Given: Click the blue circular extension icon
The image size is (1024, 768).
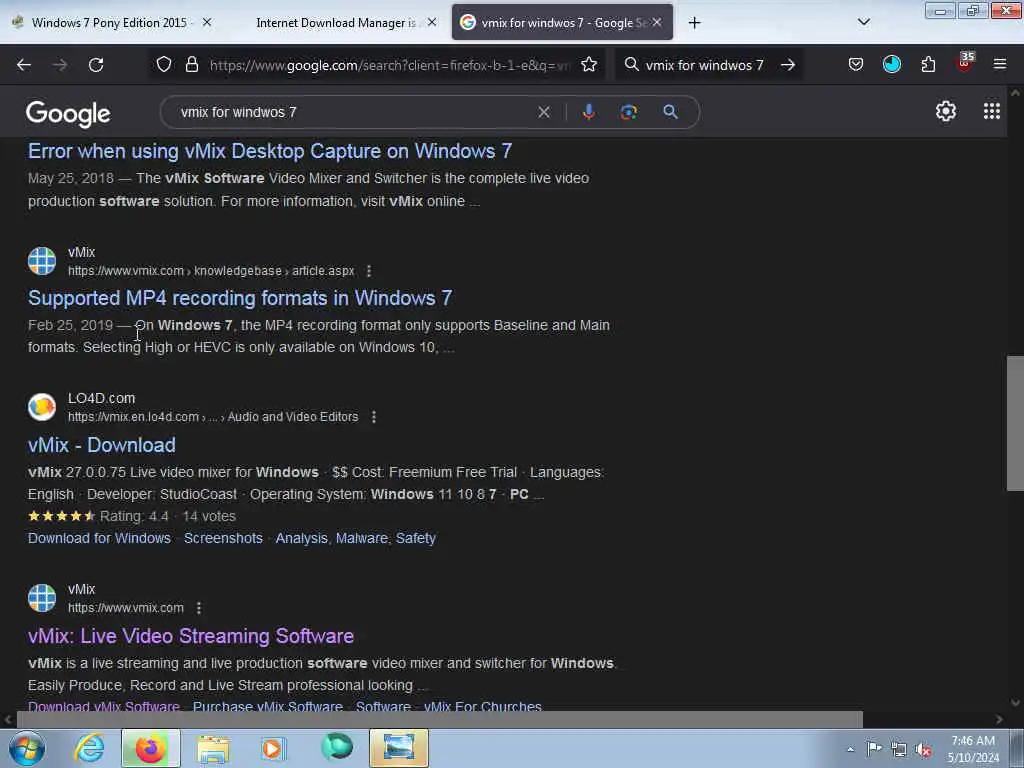Looking at the screenshot, I should pos(891,65).
